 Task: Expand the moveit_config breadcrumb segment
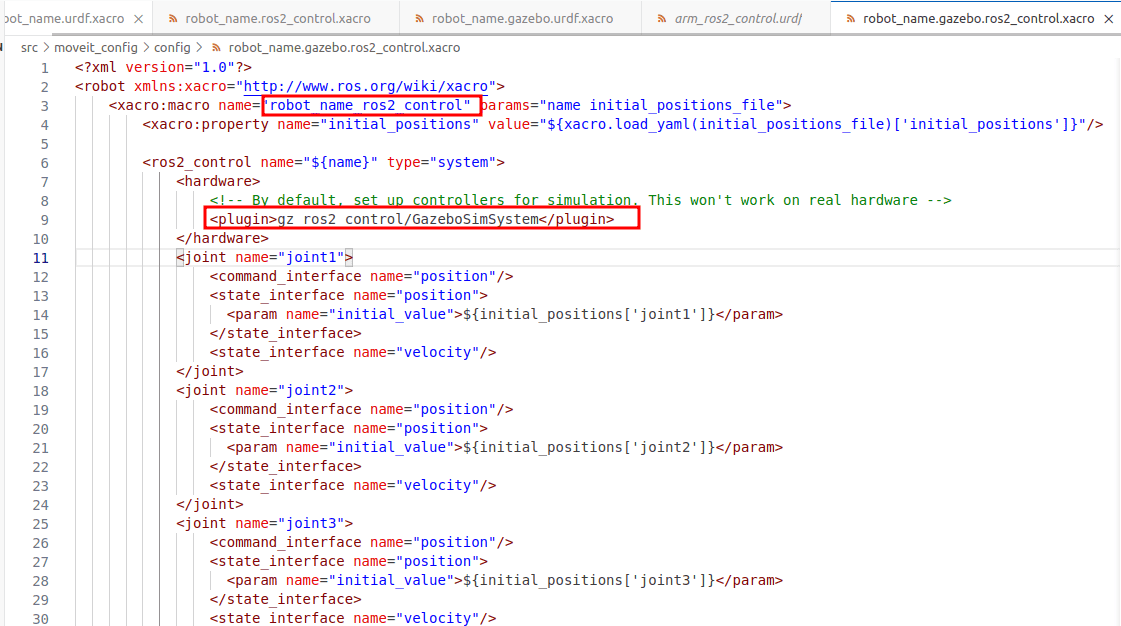[x=97, y=47]
